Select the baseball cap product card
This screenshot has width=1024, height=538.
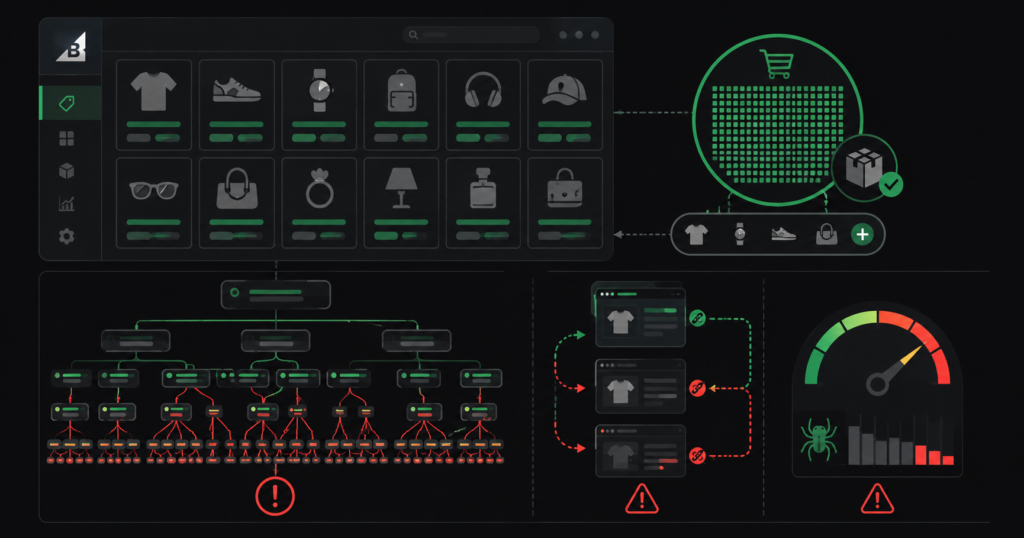tap(565, 104)
